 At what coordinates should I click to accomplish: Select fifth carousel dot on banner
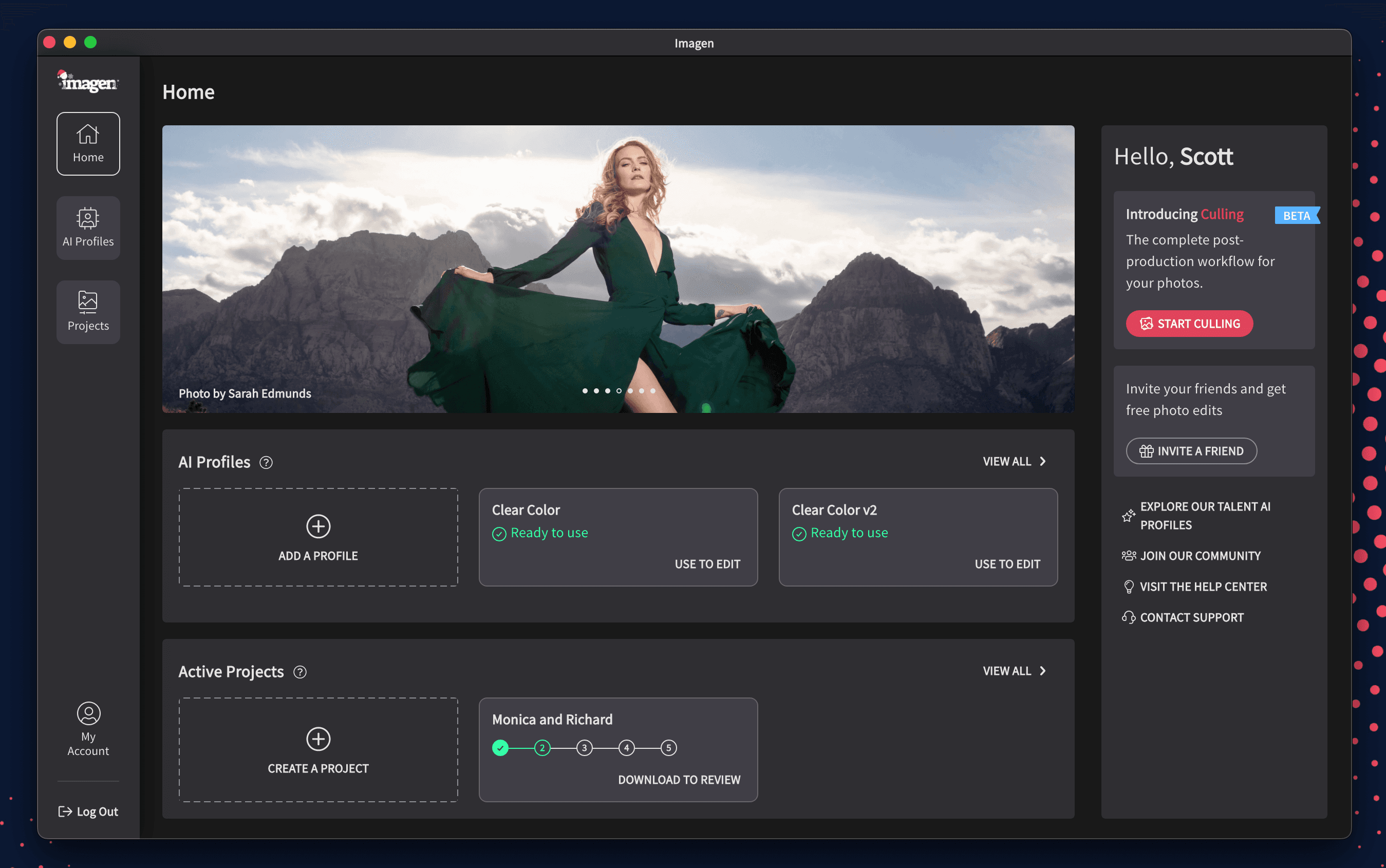coord(630,391)
